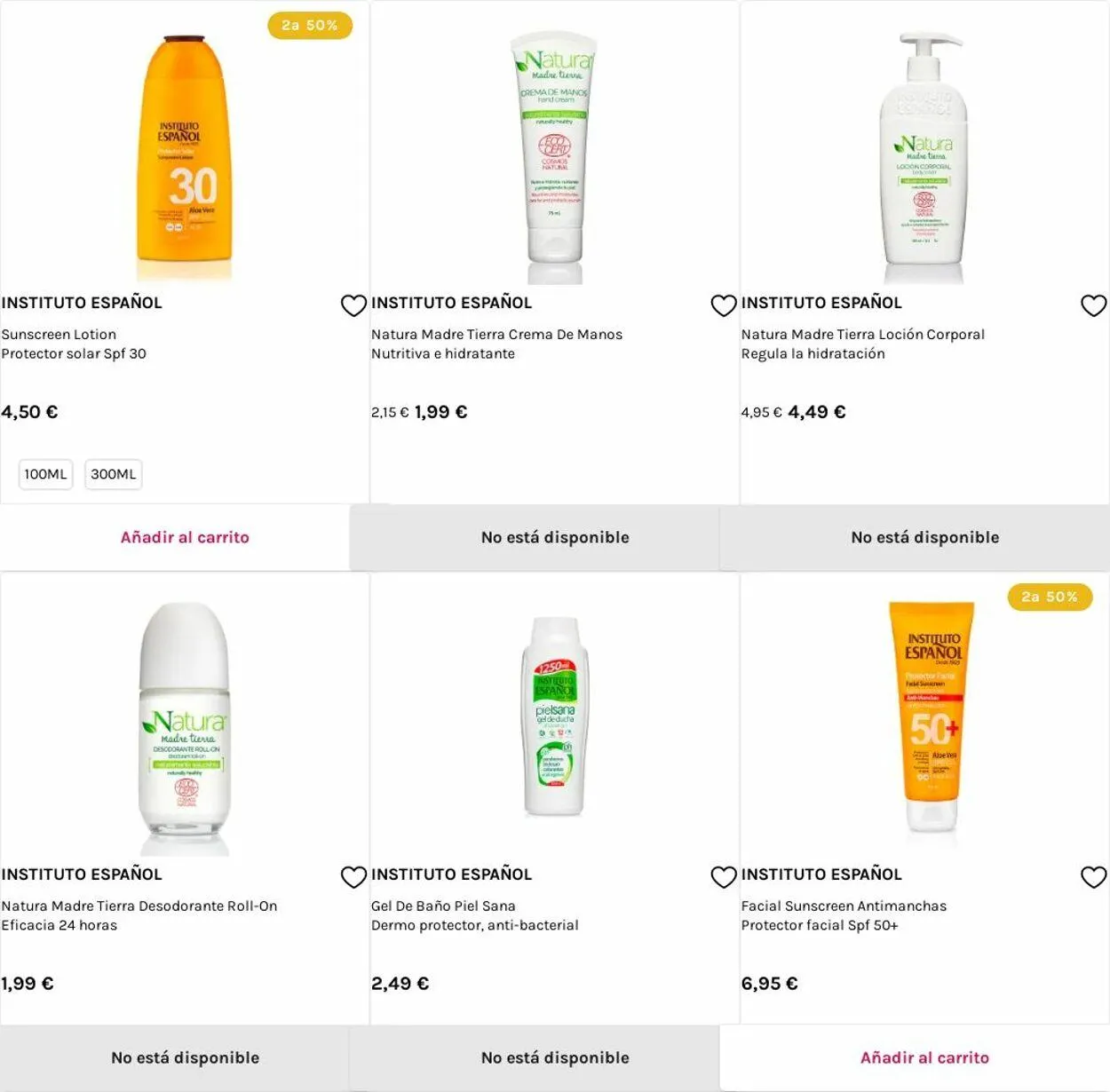Click heart icon for Natura Crema De Manos
1110x1092 pixels.
point(724,305)
